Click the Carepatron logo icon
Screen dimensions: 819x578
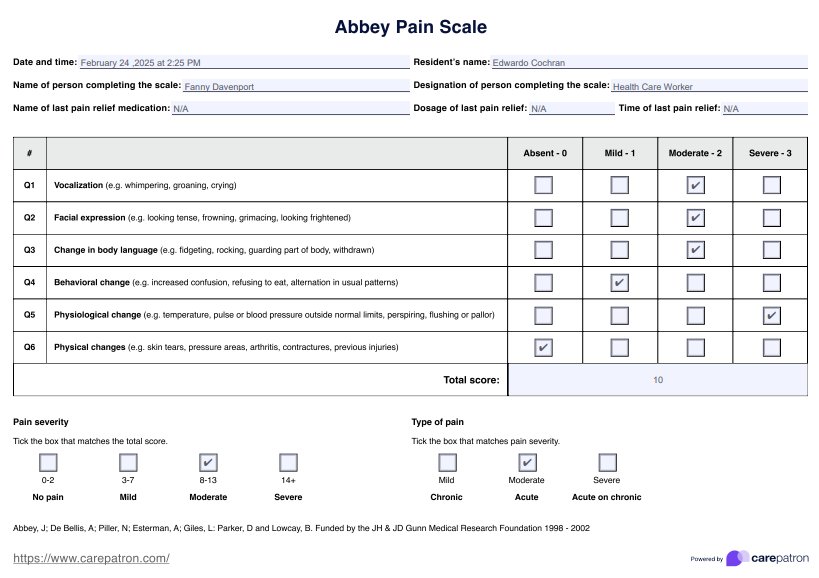[736, 558]
